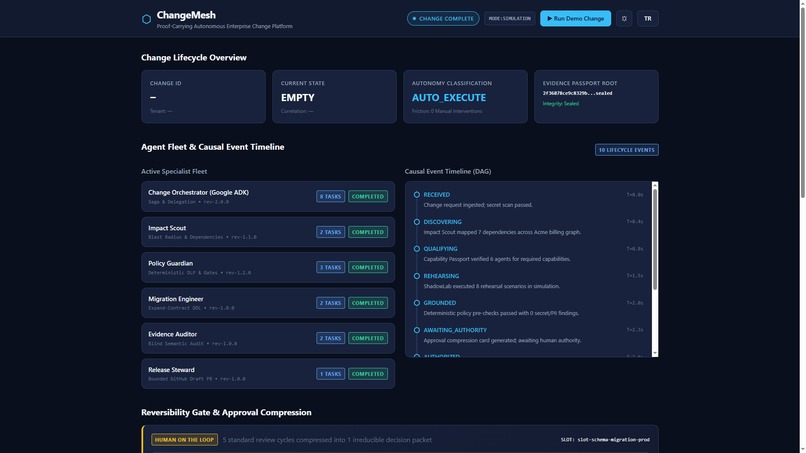Click the QUALIFYING event title
The image size is (806, 453).
click(x=441, y=249)
